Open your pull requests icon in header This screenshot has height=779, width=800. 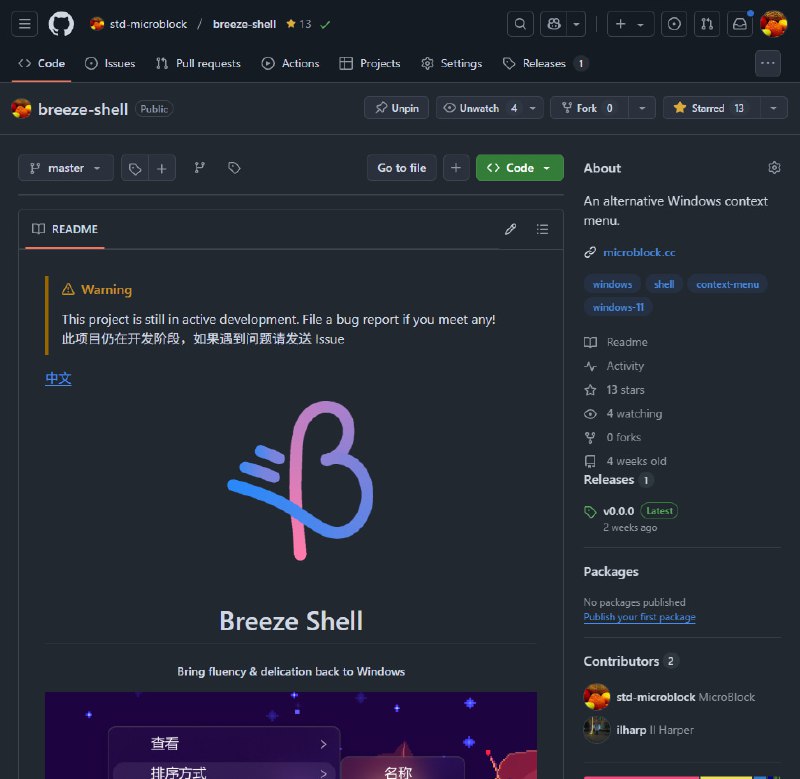707,24
